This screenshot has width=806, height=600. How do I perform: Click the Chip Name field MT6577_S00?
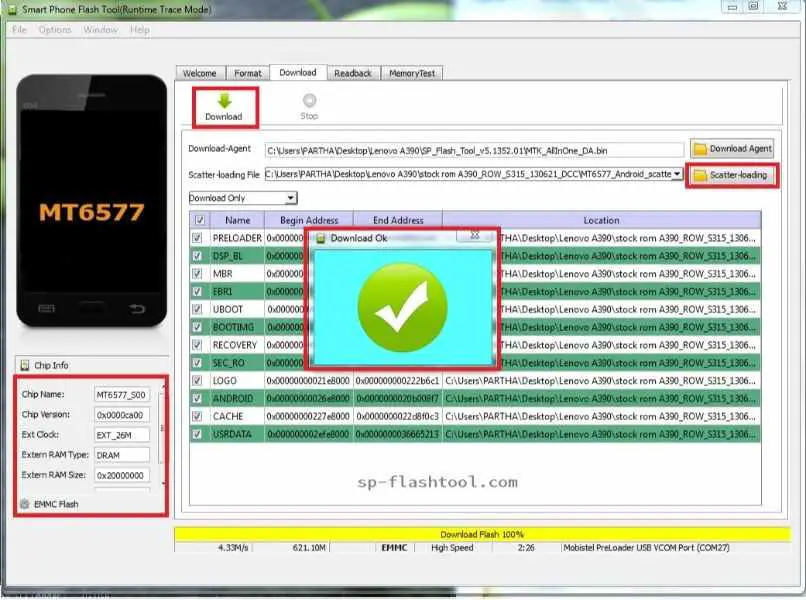click(x=122, y=395)
